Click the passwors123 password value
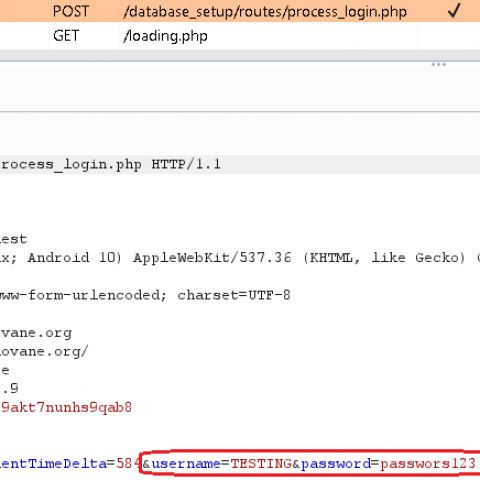This screenshot has height=480, width=480. pyautogui.click(x=427, y=464)
